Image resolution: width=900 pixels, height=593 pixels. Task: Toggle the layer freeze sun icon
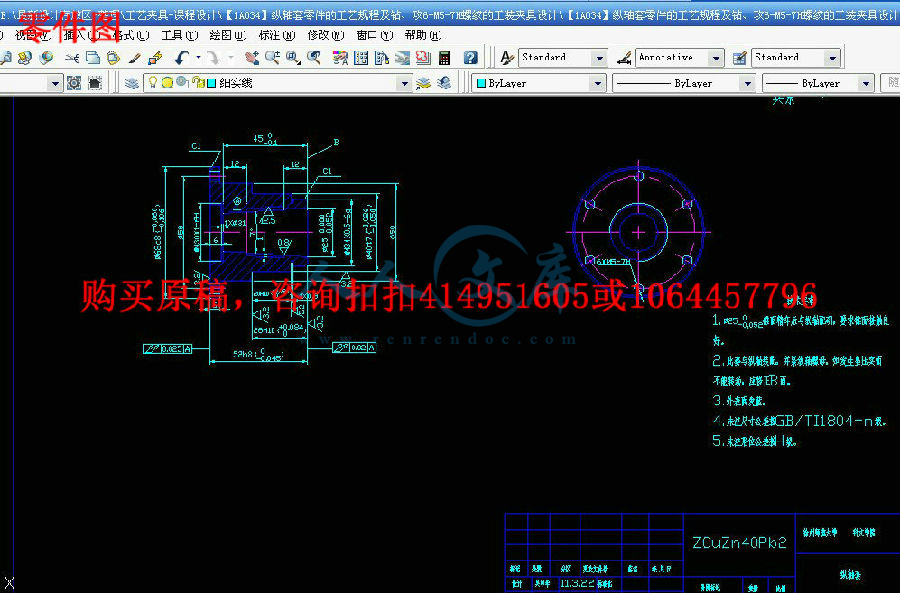(167, 83)
